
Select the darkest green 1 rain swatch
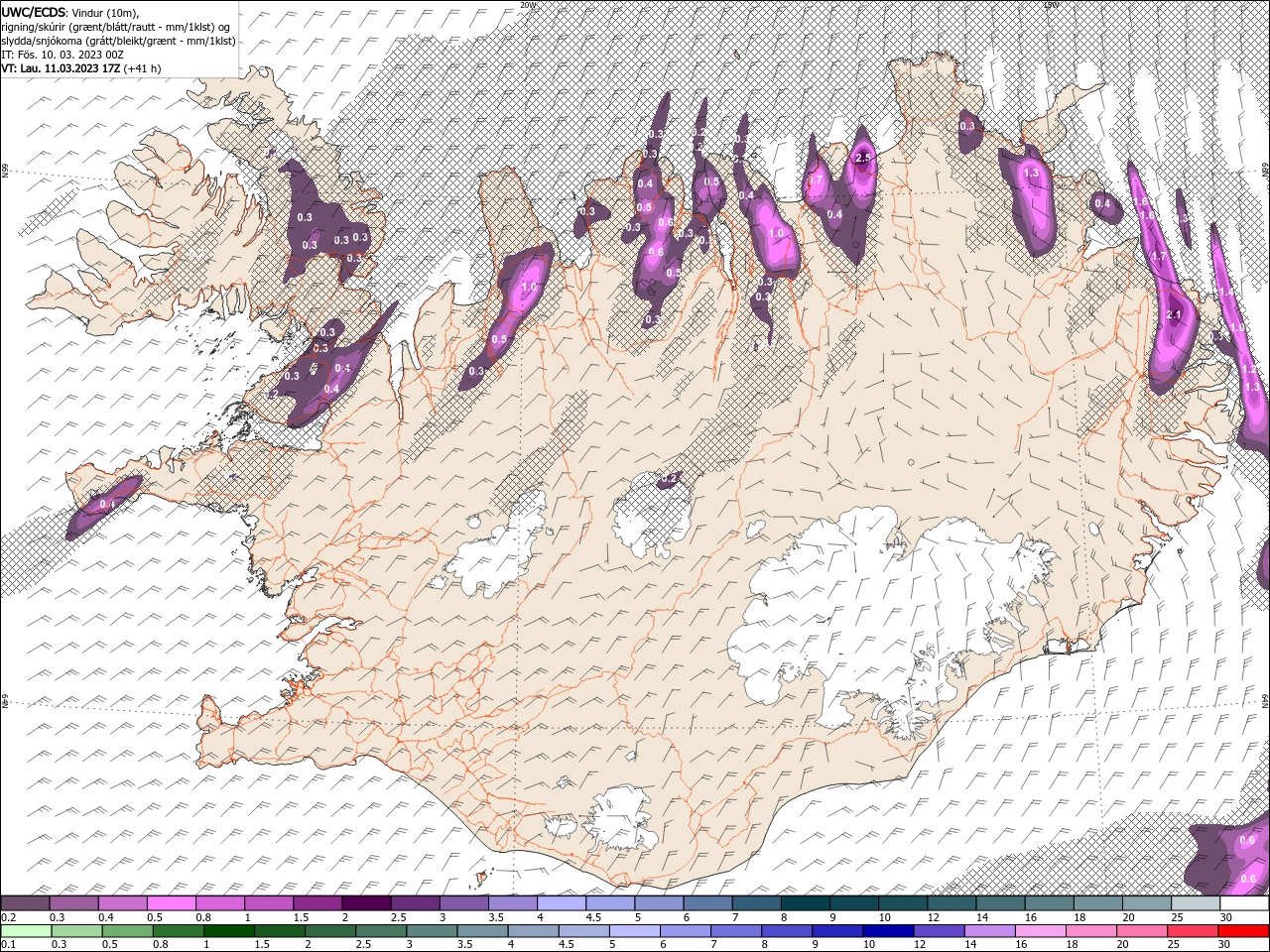[228, 931]
